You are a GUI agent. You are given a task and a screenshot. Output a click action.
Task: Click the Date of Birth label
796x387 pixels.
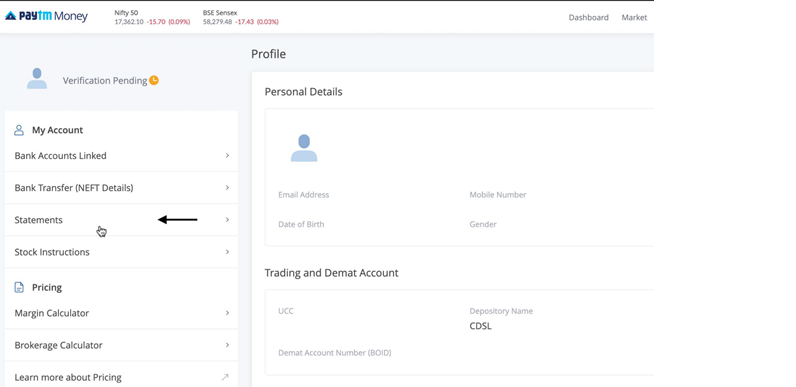(301, 224)
